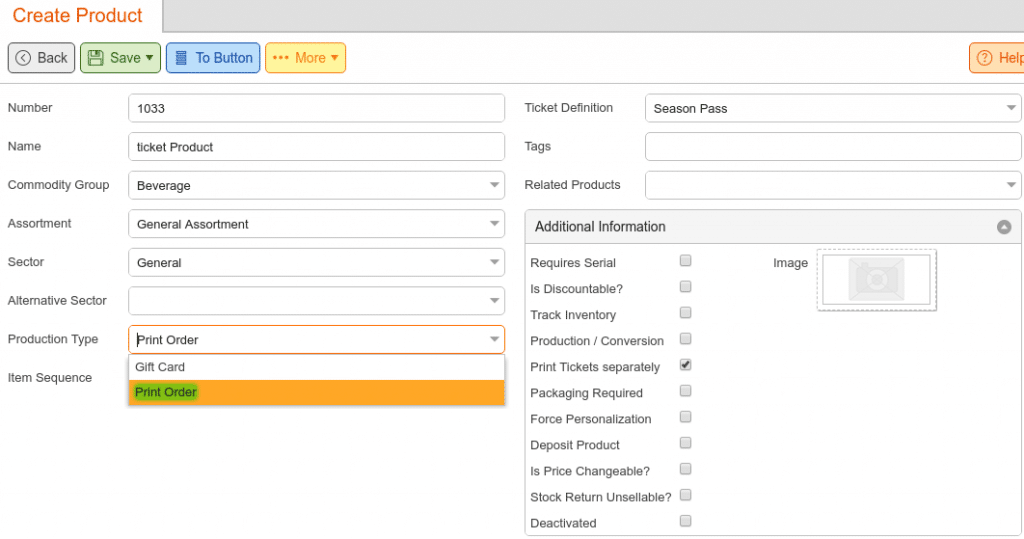Click the Production Type label
1024x539 pixels.
pos(53,339)
